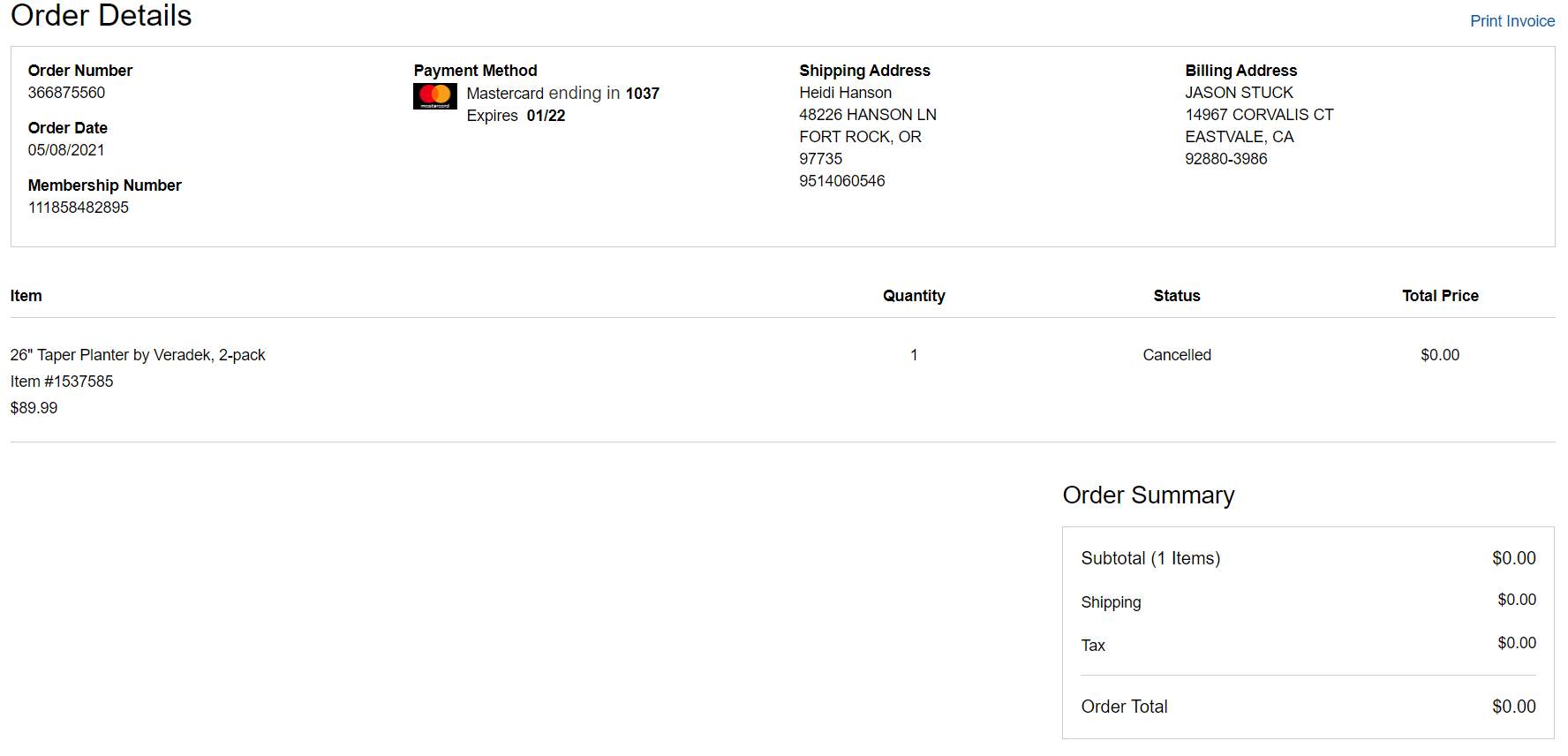Select the order number 366875560
This screenshot has width=1568, height=756.
(x=66, y=93)
